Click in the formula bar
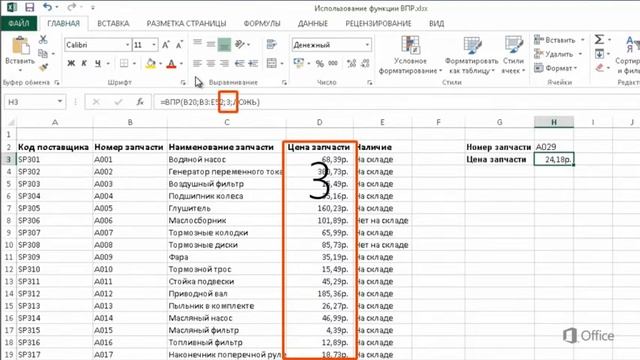Viewport: 640px width, 360px height. click(x=396, y=102)
